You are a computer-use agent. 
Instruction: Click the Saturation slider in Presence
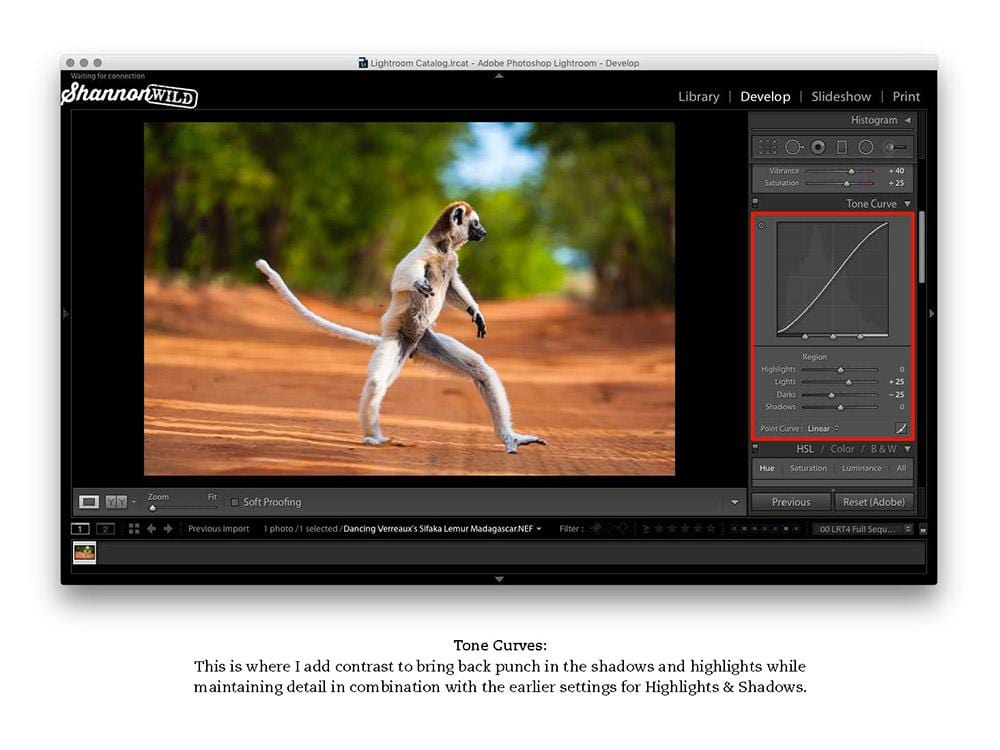tap(839, 183)
